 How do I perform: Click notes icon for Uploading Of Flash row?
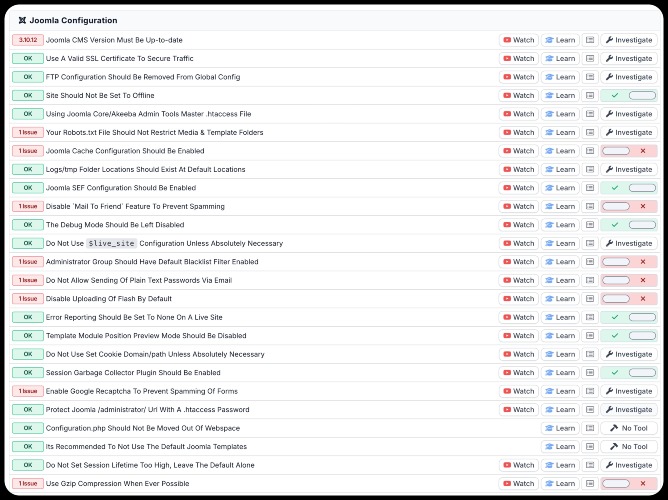point(590,299)
